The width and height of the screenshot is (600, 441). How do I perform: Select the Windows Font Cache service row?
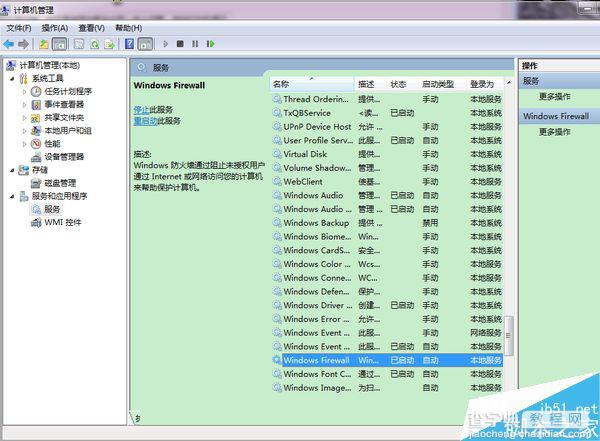click(387, 374)
